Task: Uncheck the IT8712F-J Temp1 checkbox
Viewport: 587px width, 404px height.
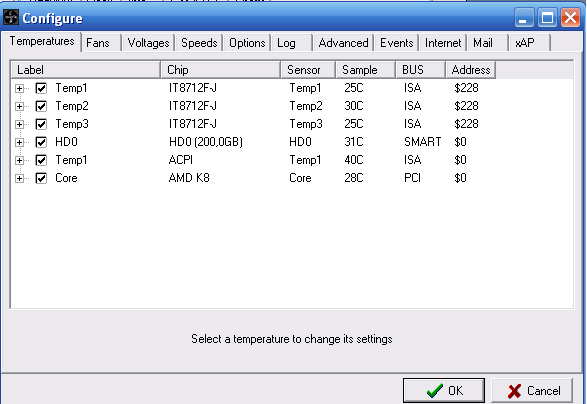Action: 41,88
